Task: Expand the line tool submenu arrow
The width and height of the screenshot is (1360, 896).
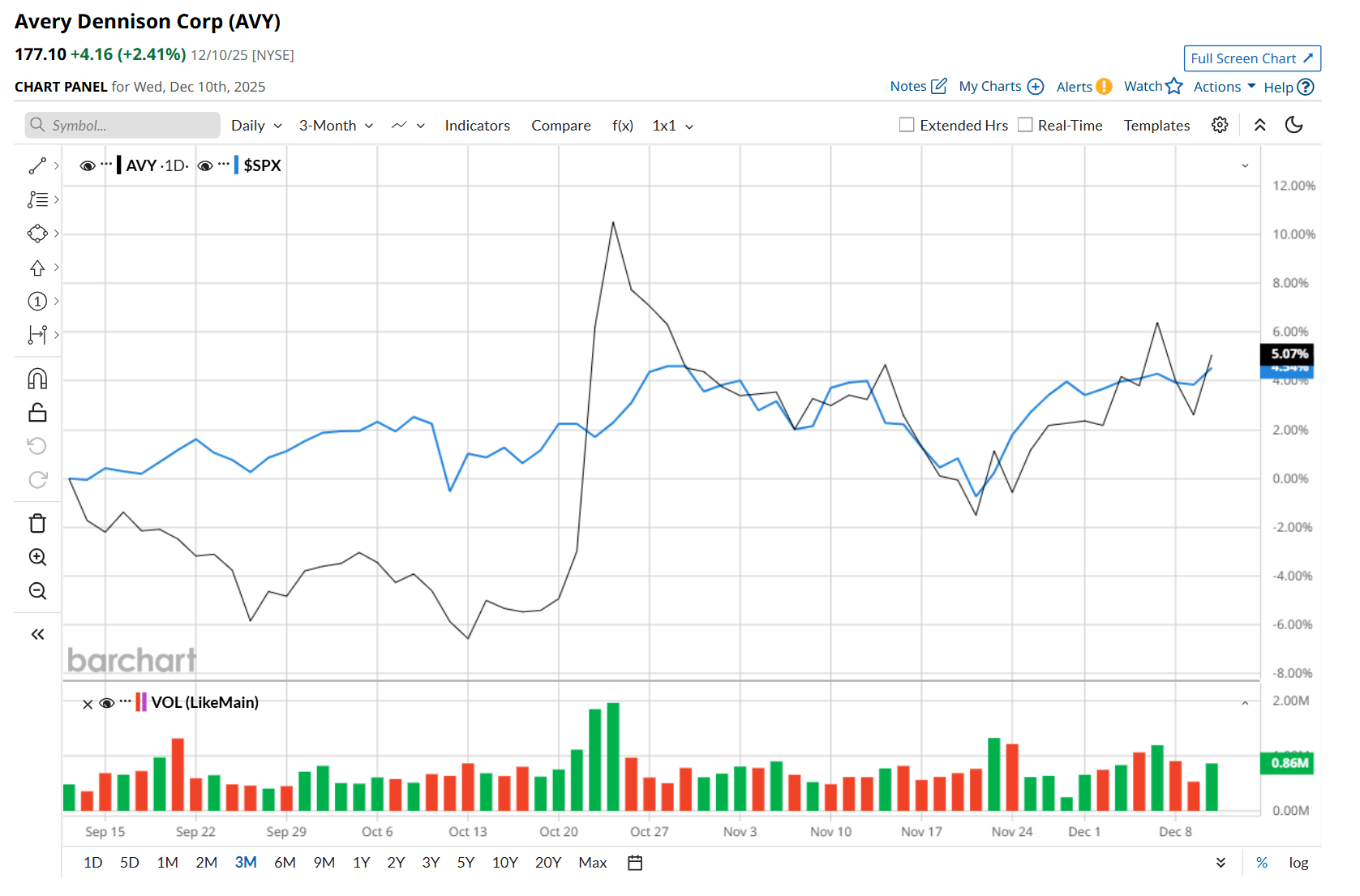Action: (x=56, y=165)
